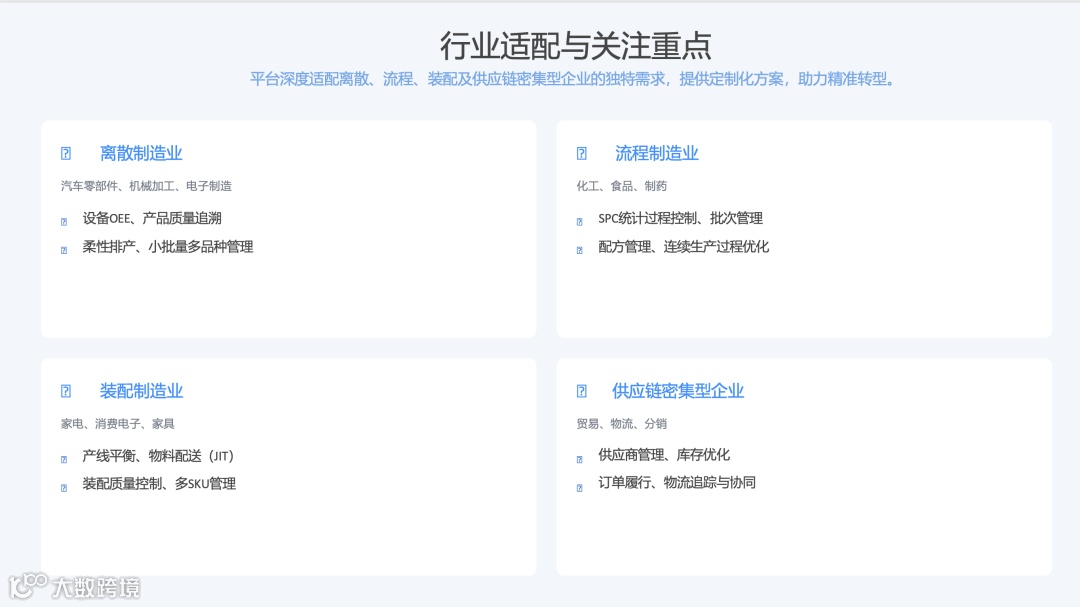Click the line 装配质量控制、多SKU管理
The width and height of the screenshot is (1080, 607).
click(159, 484)
